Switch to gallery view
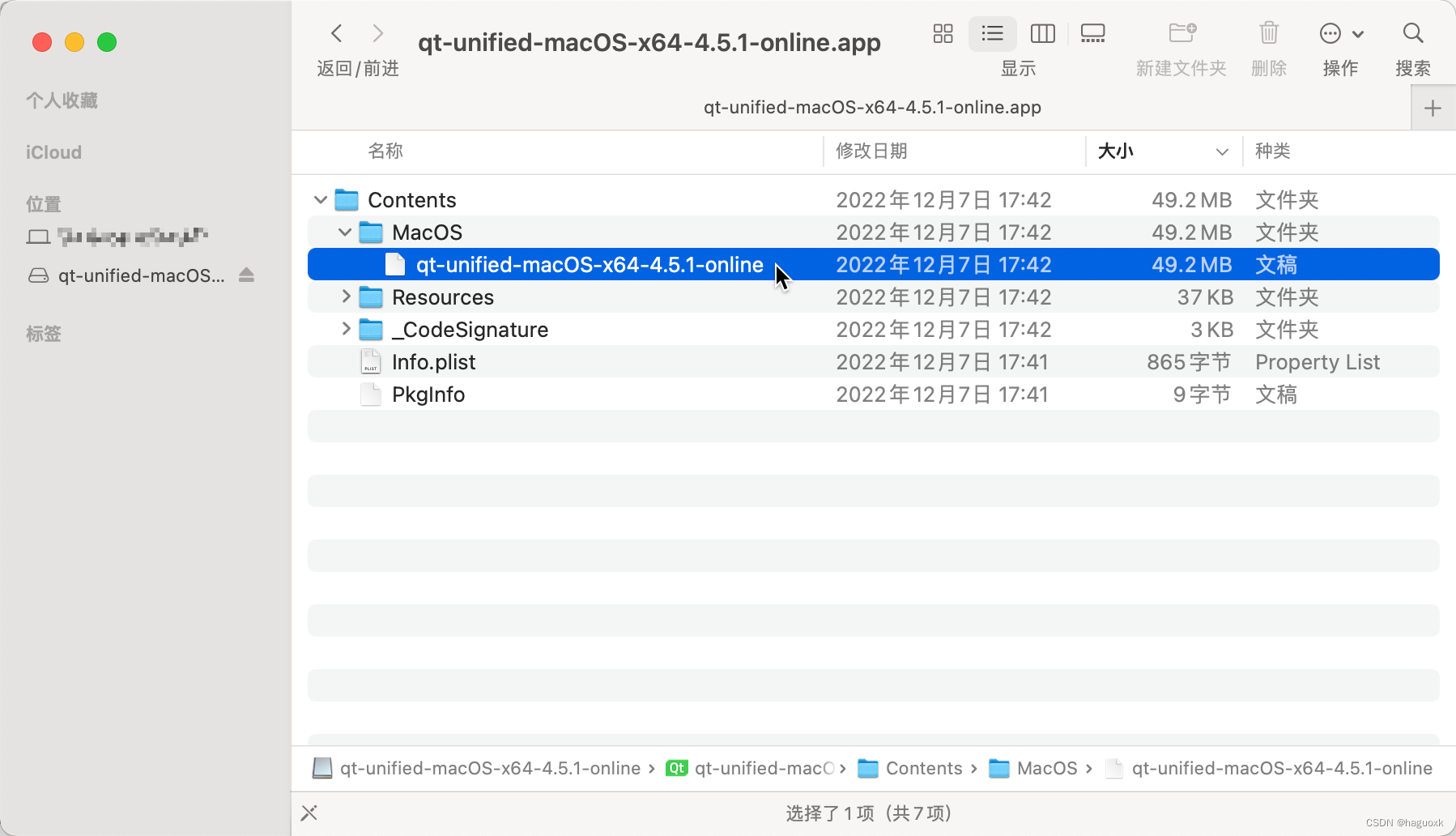 [x=1092, y=33]
